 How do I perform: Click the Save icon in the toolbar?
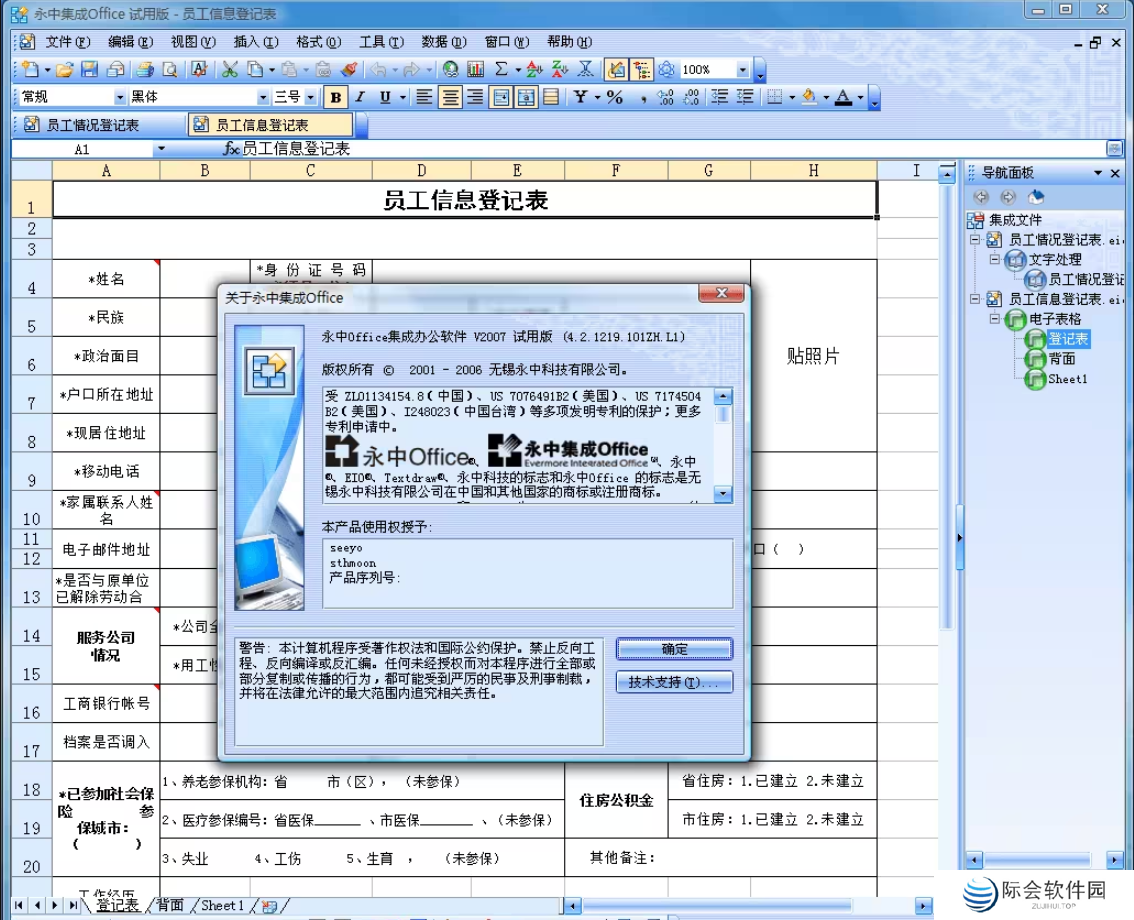[x=89, y=70]
